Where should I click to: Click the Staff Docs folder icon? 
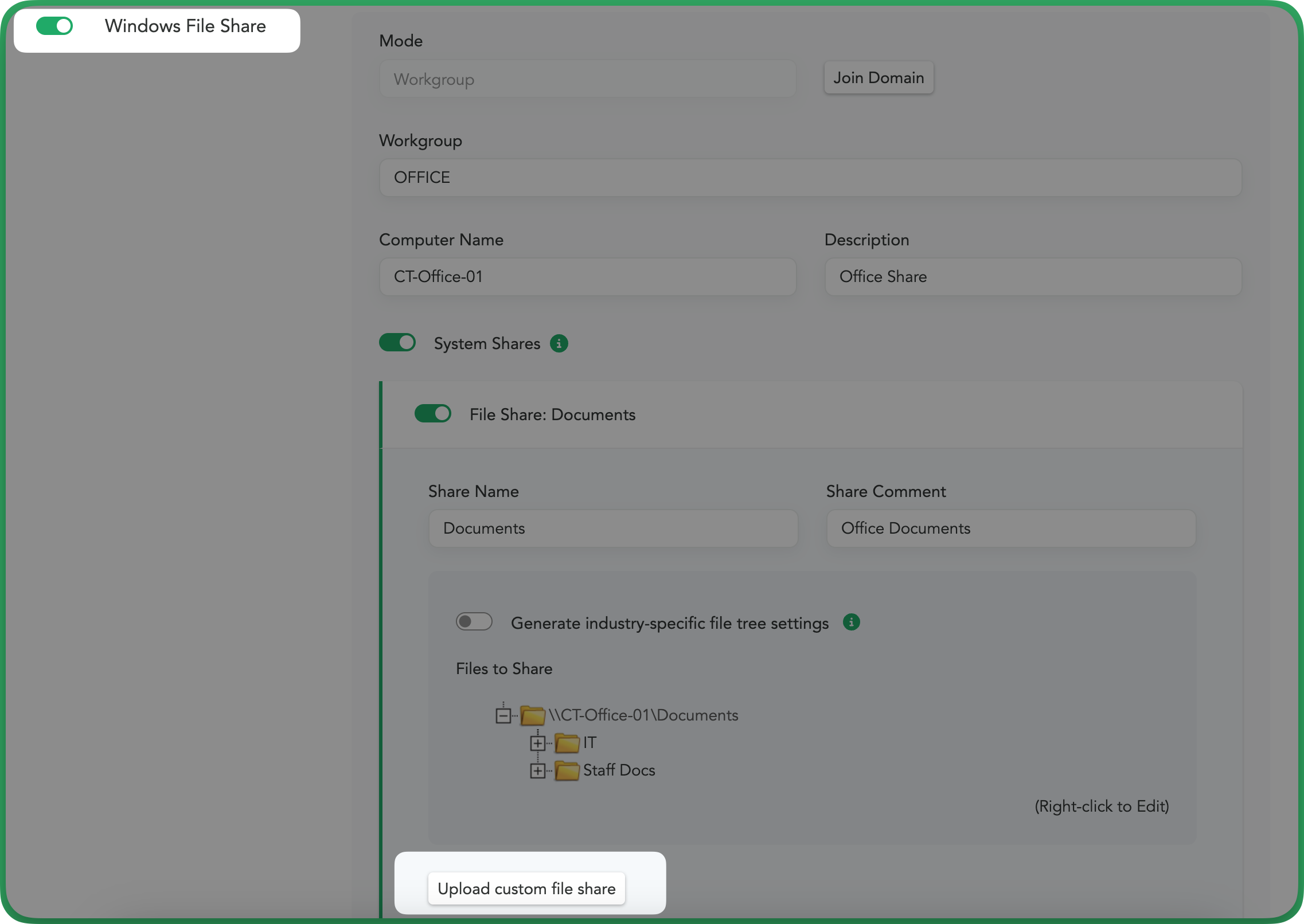click(x=567, y=770)
